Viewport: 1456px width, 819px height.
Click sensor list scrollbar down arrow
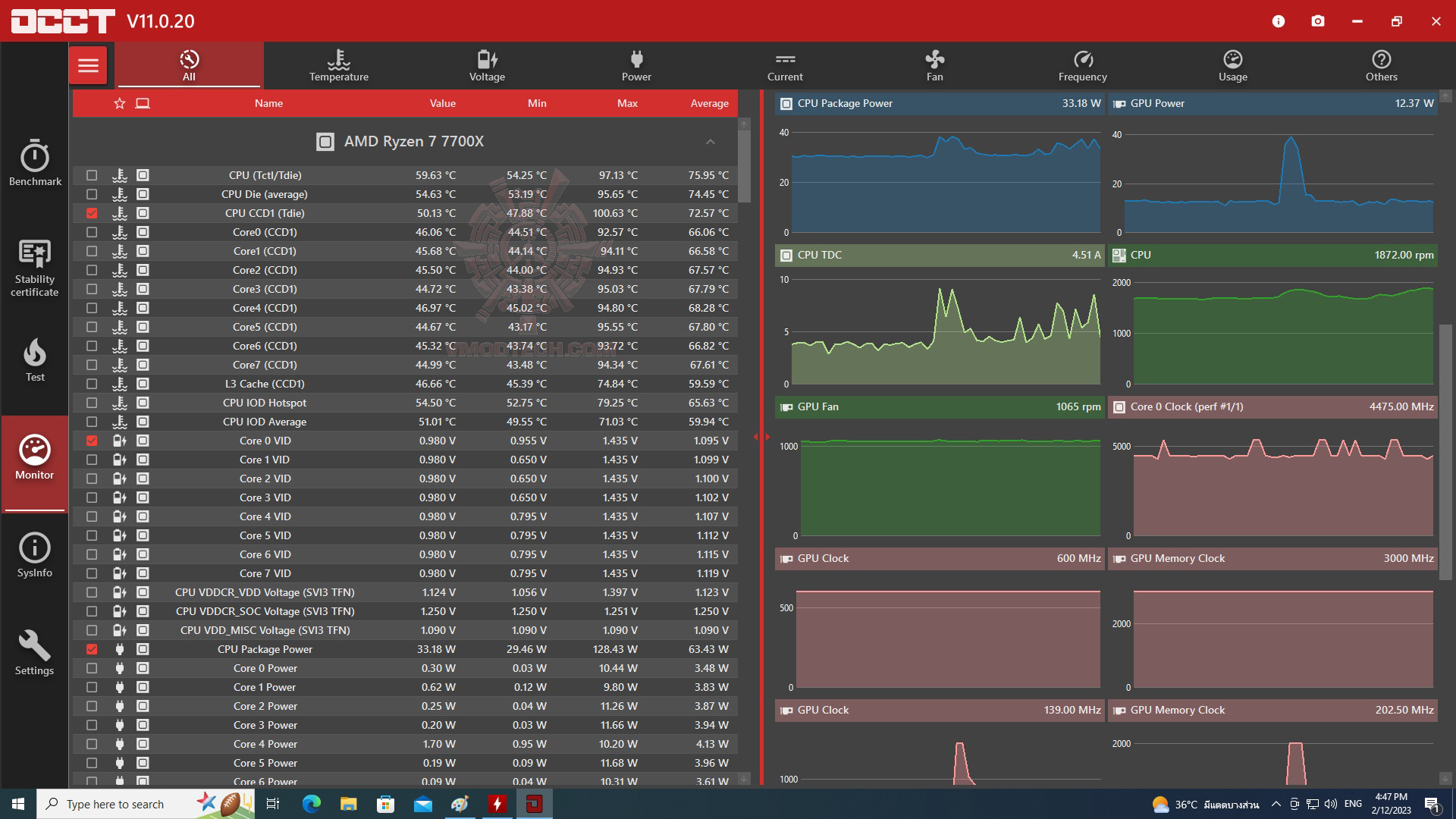point(744,778)
